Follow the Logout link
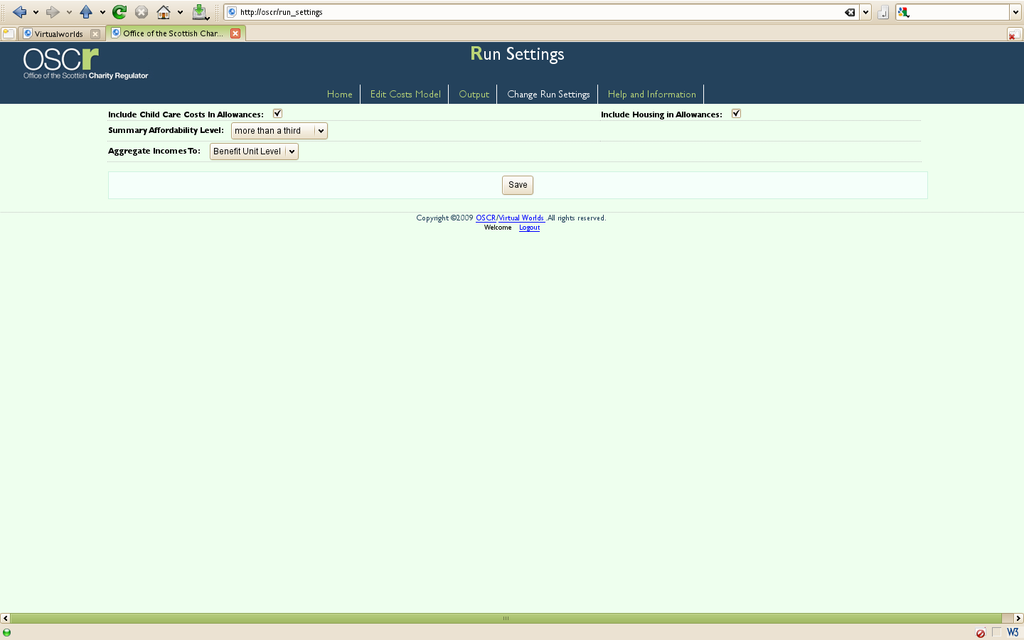The image size is (1024, 640). (529, 228)
